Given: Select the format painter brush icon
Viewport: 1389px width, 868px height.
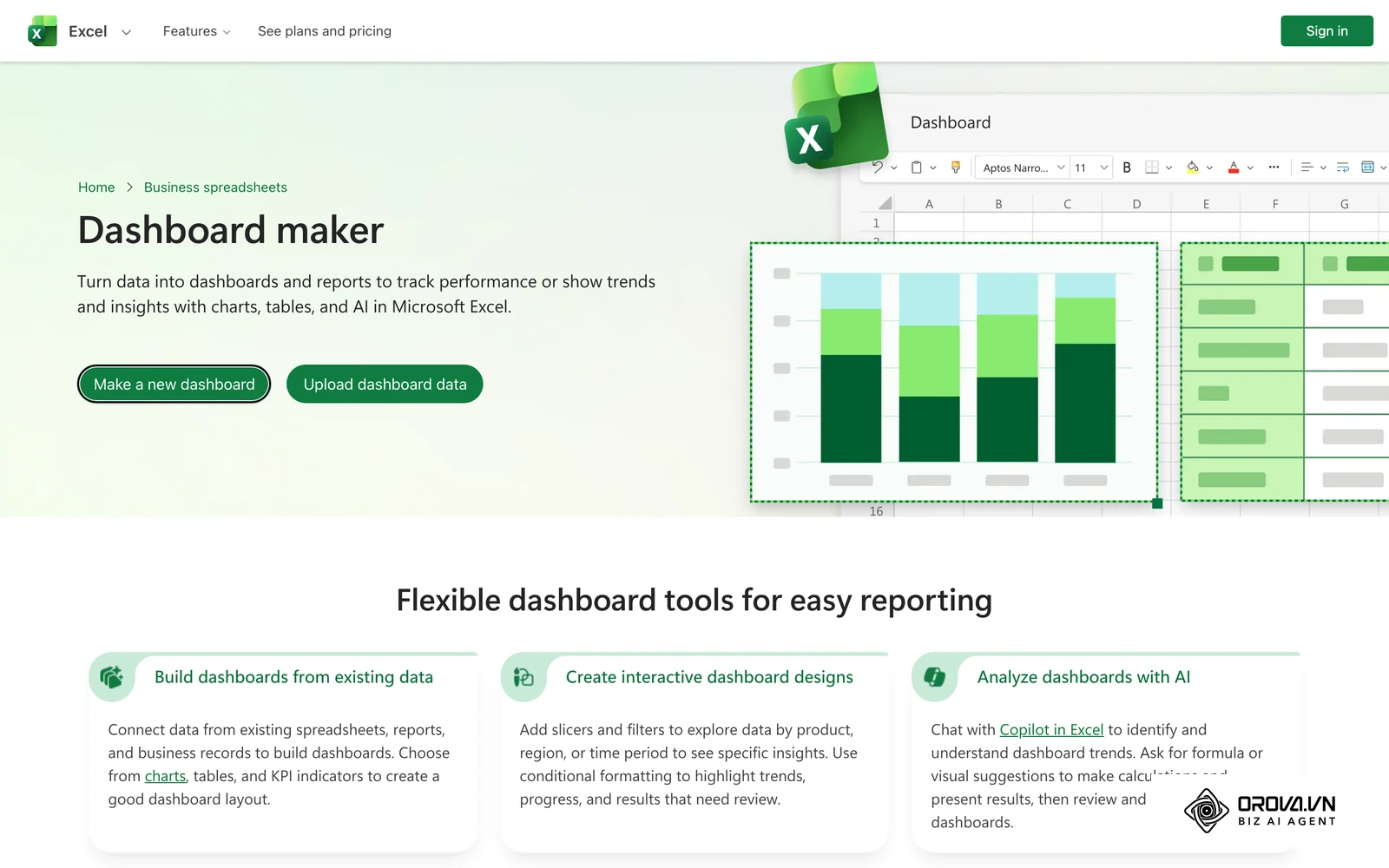Looking at the screenshot, I should click(956, 168).
